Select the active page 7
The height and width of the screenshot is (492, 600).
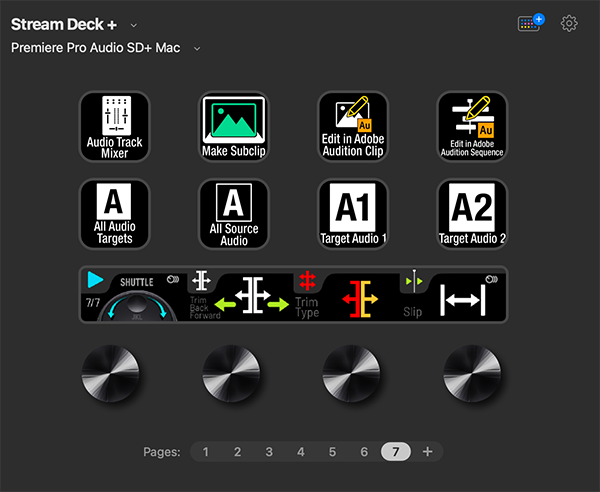click(396, 452)
